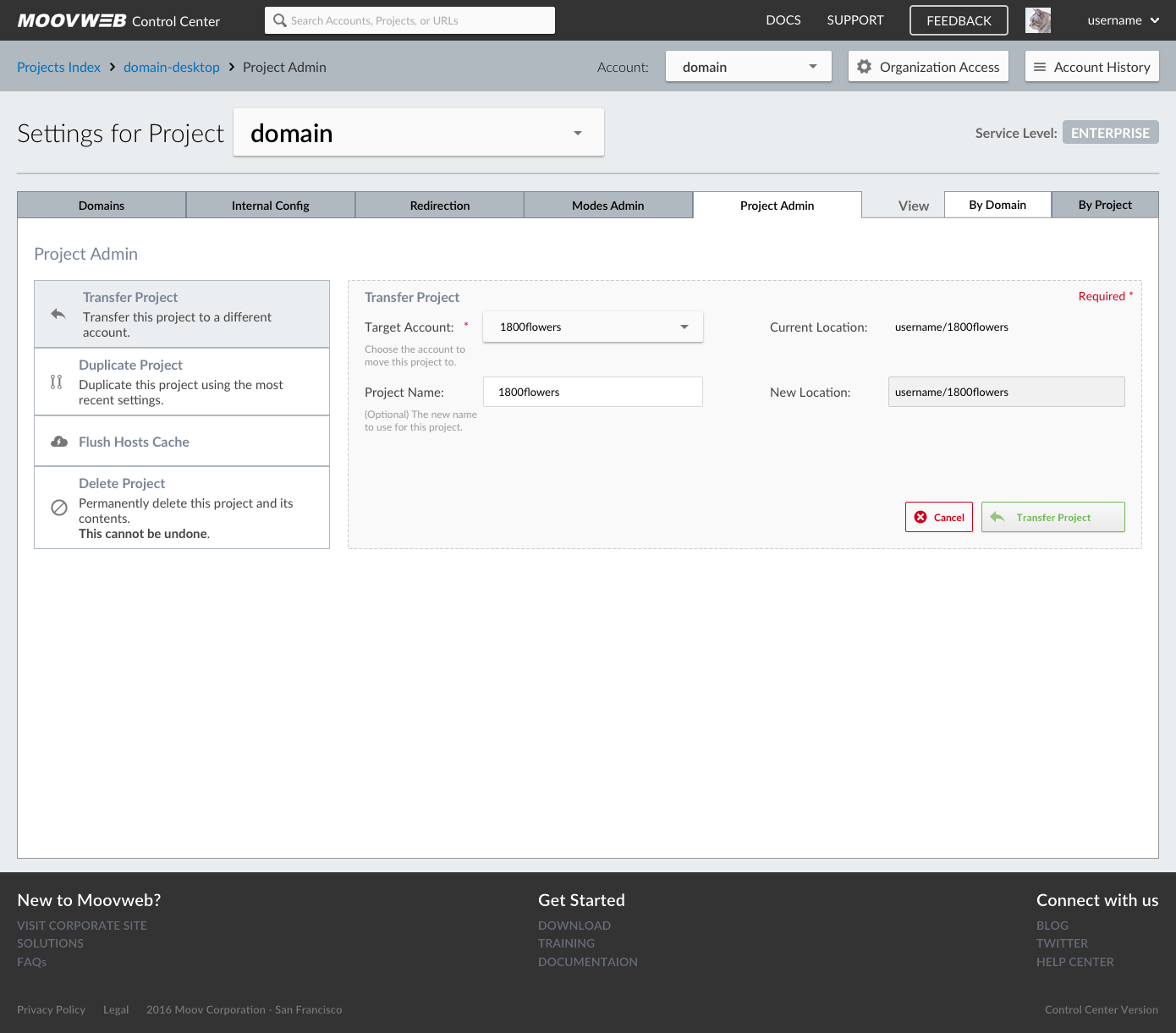
Task: Open the Redirection tab
Action: (x=440, y=205)
